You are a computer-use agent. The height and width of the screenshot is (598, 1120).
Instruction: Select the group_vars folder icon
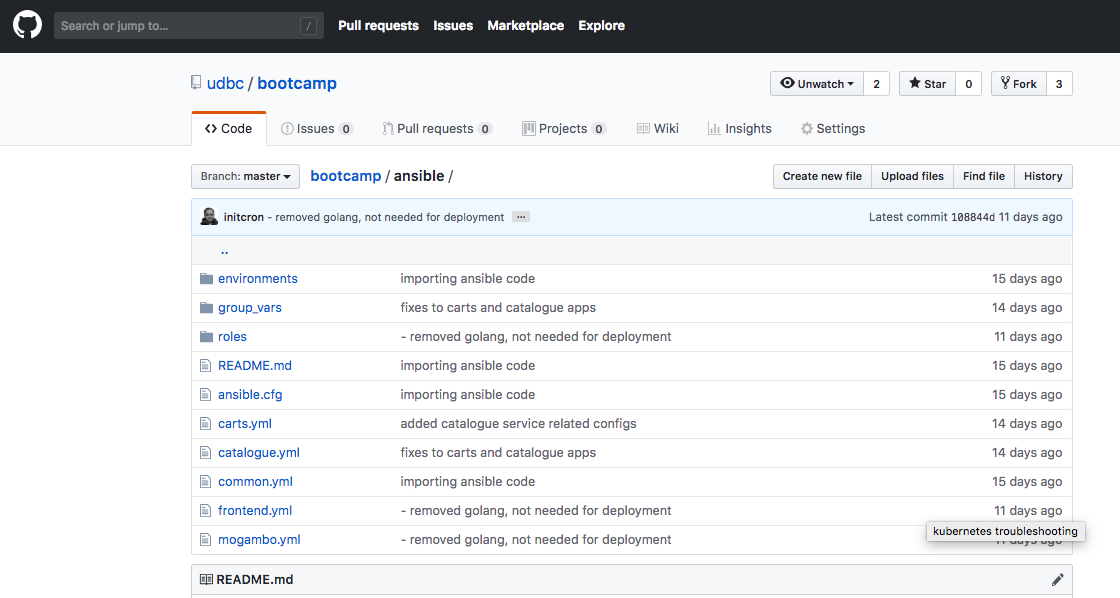tap(206, 308)
